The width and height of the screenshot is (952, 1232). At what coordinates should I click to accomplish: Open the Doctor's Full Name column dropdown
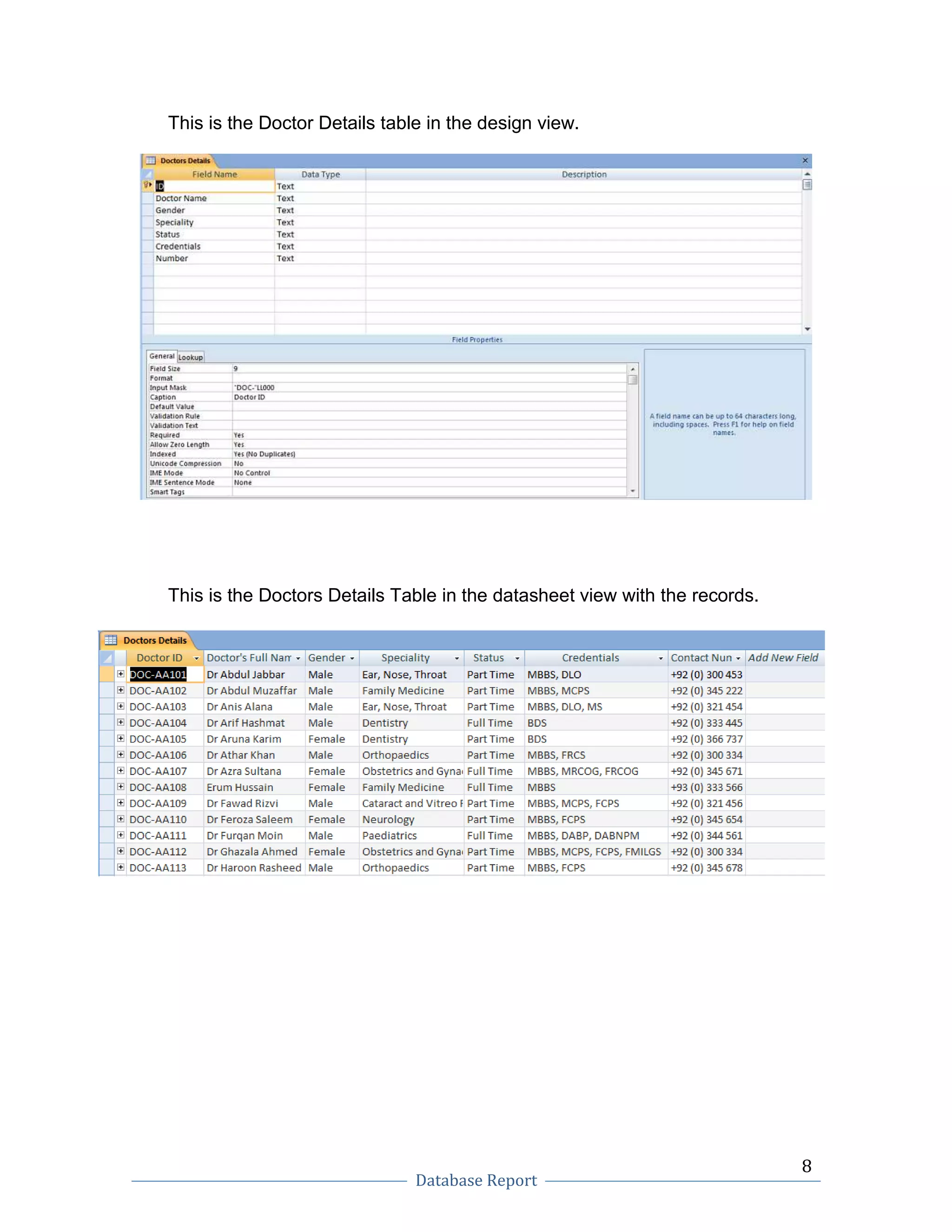(298, 658)
